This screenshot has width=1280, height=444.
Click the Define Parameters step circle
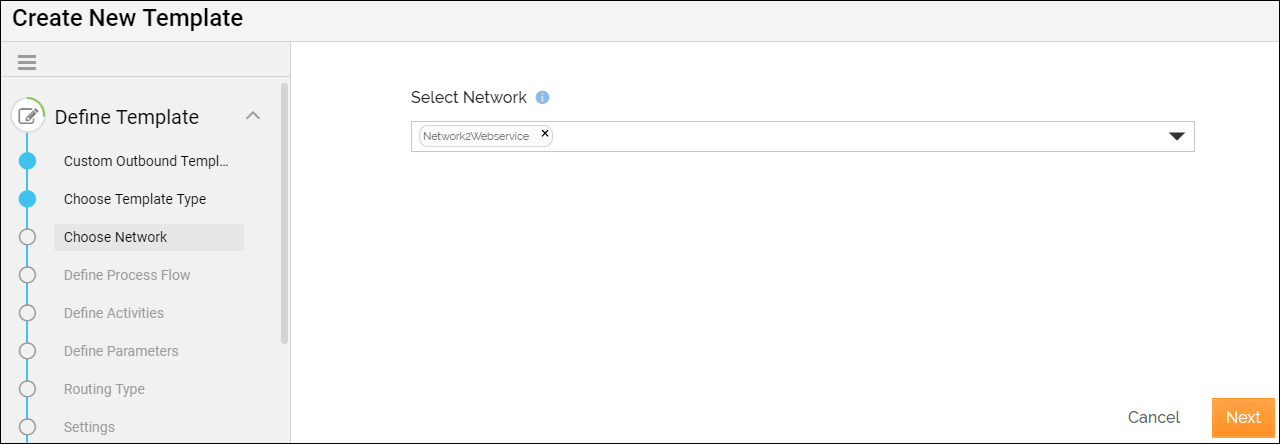point(28,351)
